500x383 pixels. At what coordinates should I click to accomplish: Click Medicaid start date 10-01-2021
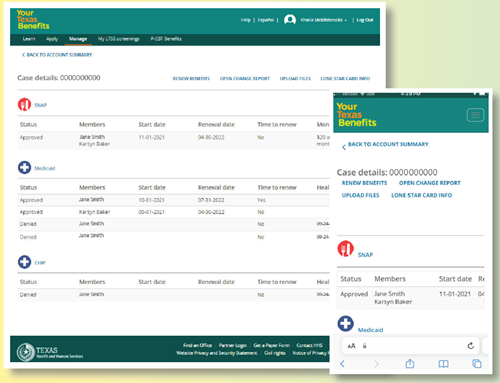[x=152, y=200]
